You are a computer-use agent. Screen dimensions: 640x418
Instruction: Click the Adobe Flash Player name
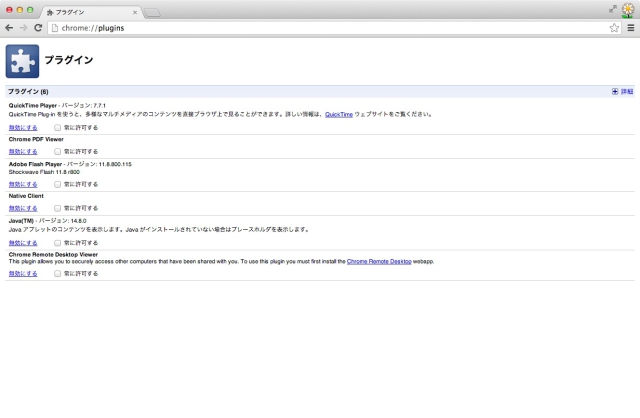tap(35, 164)
